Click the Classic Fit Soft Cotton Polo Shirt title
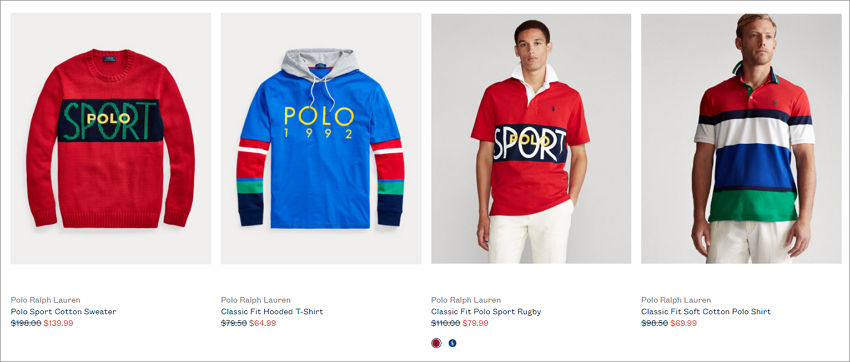Image resolution: width=850 pixels, height=362 pixels. [x=706, y=312]
